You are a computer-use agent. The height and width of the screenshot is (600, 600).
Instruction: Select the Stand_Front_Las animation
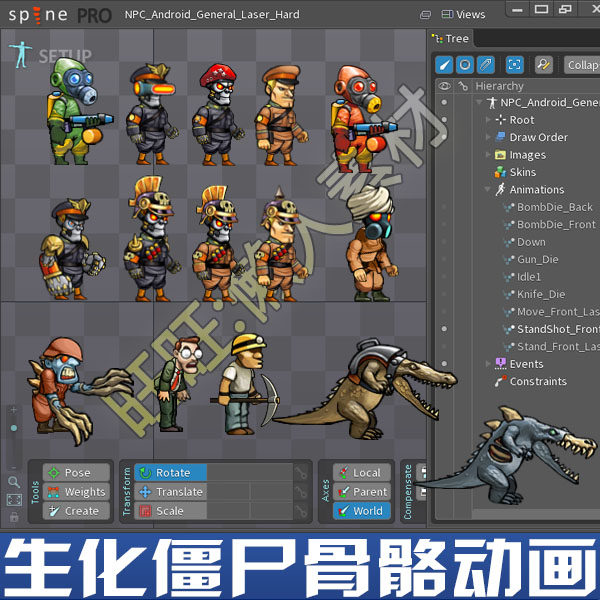click(558, 346)
